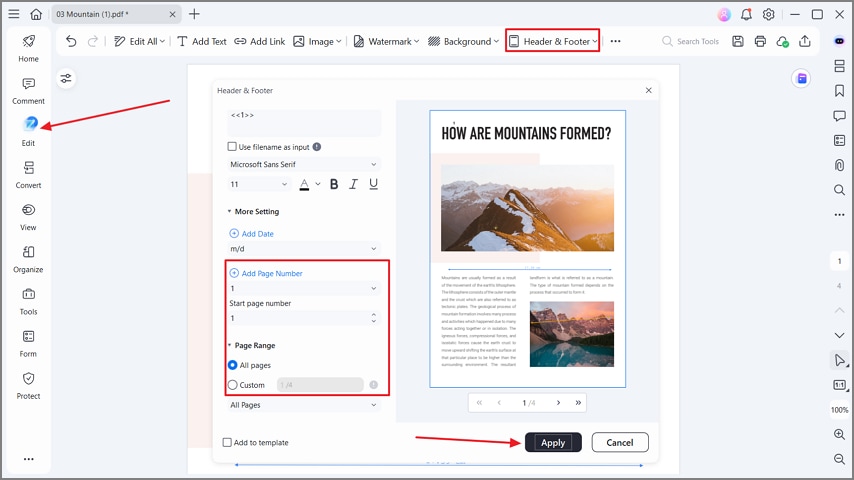
Task: Open the comments panel on right sidebar
Action: [x=839, y=116]
